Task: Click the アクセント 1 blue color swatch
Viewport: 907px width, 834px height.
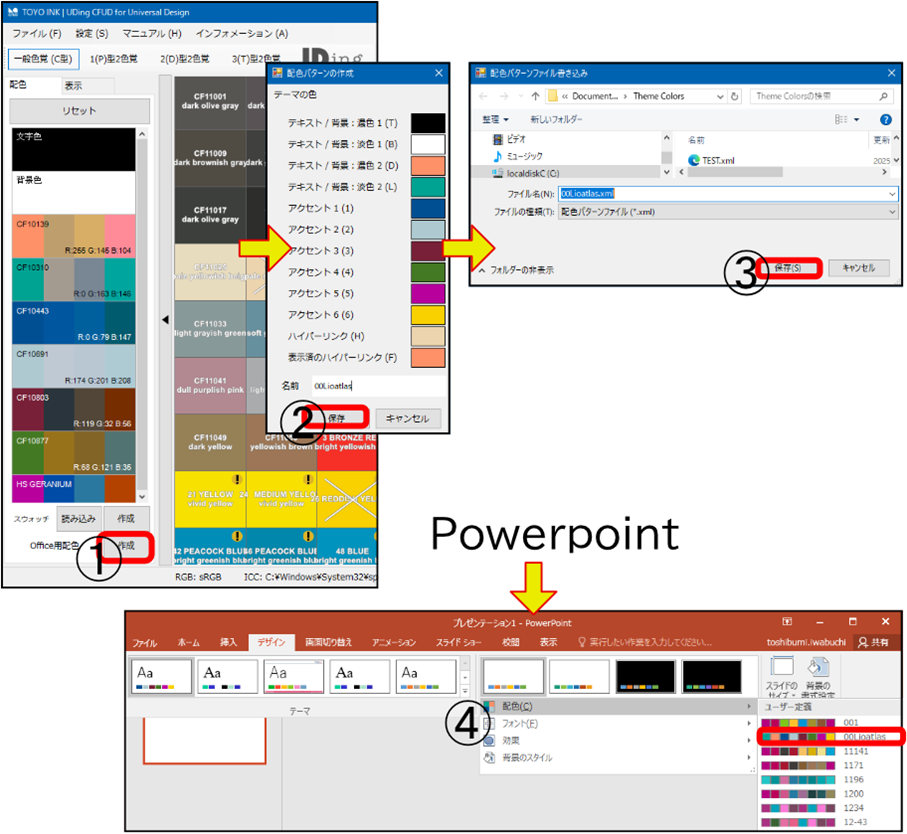Action: (428, 208)
